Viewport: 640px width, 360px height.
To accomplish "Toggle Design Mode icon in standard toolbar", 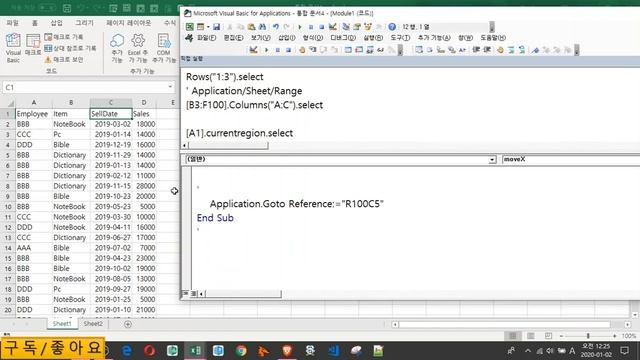I will click(333, 27).
